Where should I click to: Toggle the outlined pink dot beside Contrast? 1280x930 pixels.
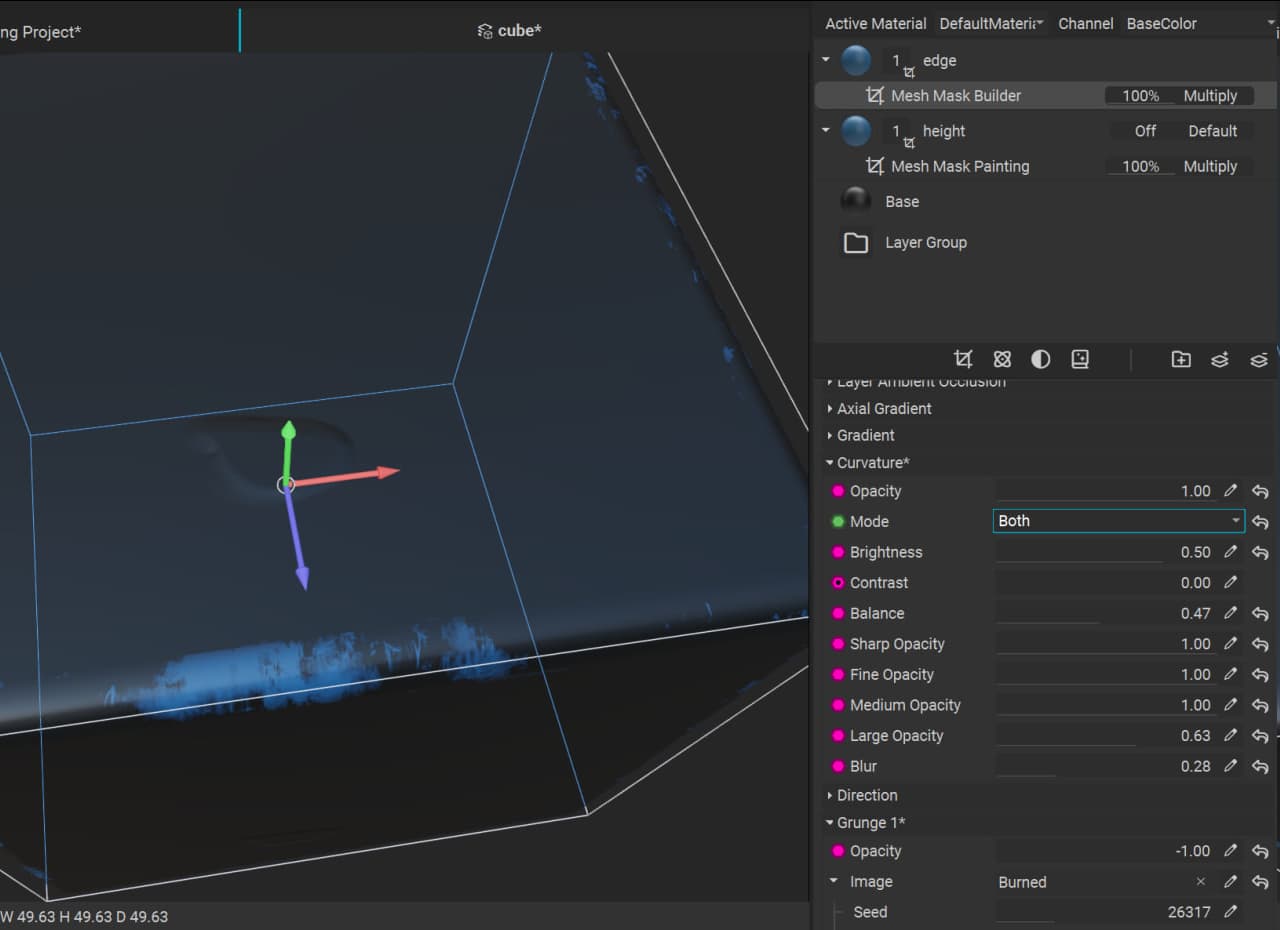click(x=838, y=583)
